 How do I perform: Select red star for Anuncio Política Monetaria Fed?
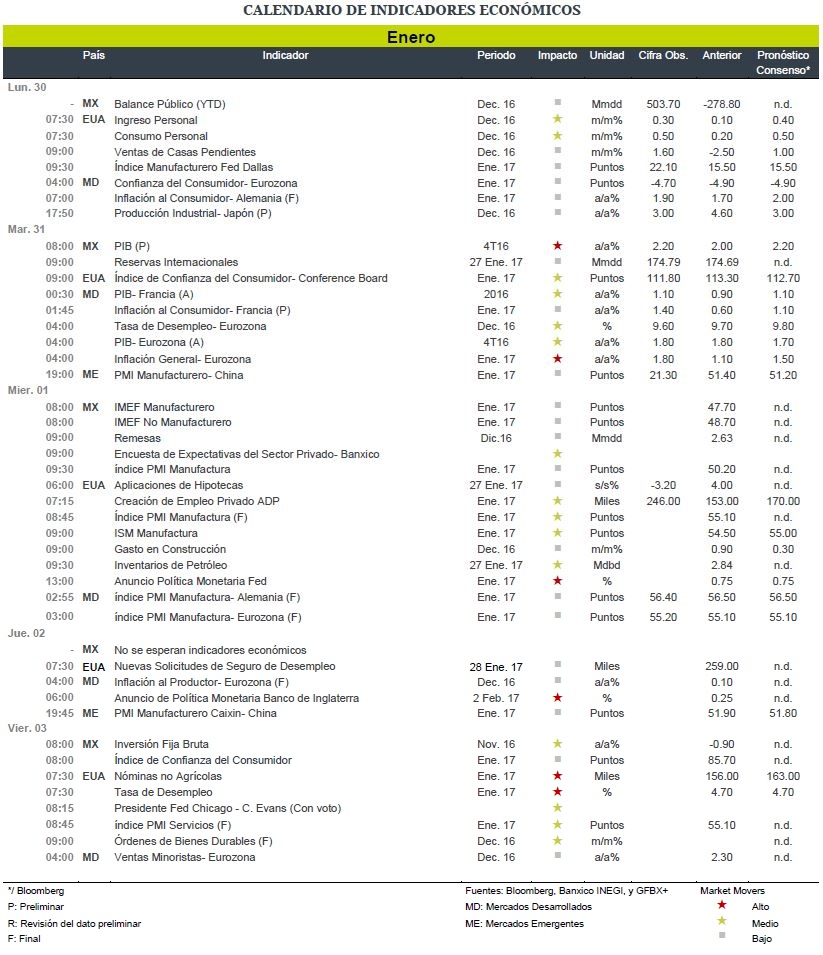coord(557,580)
